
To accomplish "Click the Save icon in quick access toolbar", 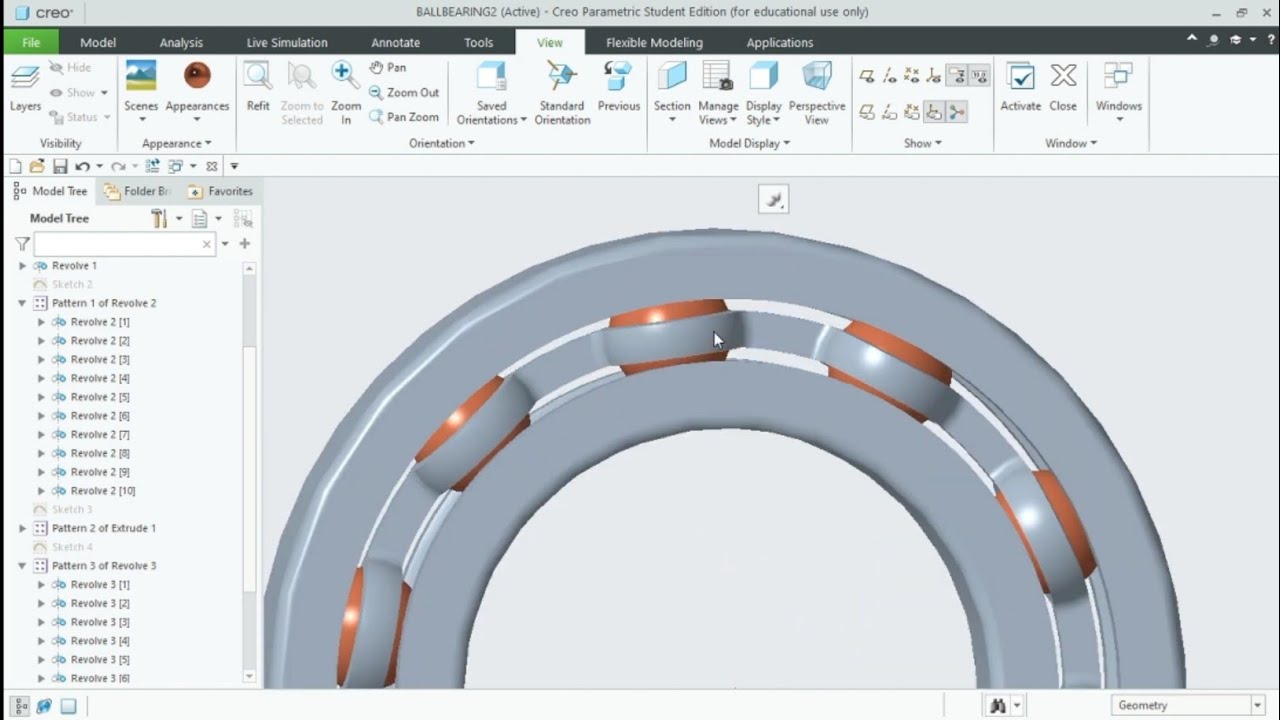I will tap(60, 166).
